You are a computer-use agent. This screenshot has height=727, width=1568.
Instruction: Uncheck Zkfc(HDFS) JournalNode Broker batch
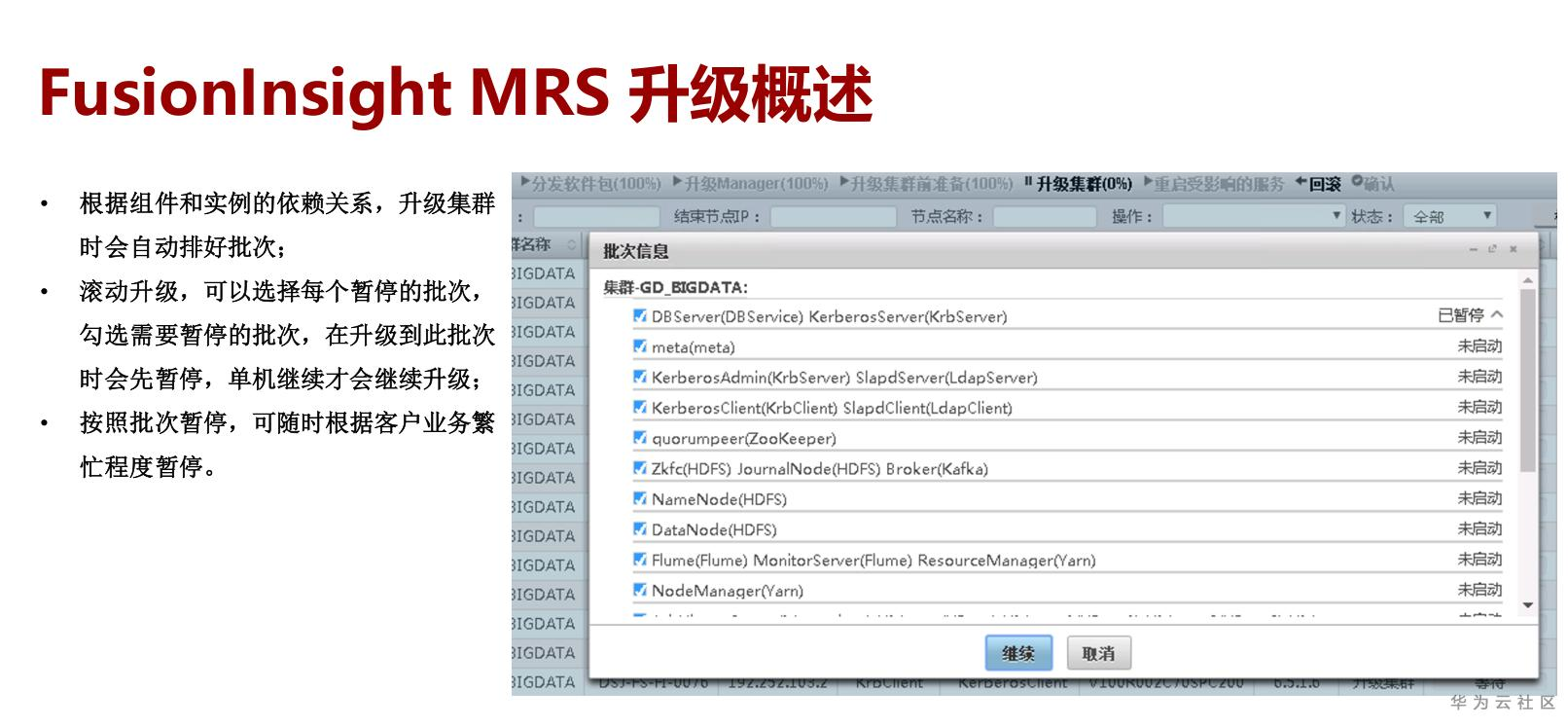[x=640, y=468]
